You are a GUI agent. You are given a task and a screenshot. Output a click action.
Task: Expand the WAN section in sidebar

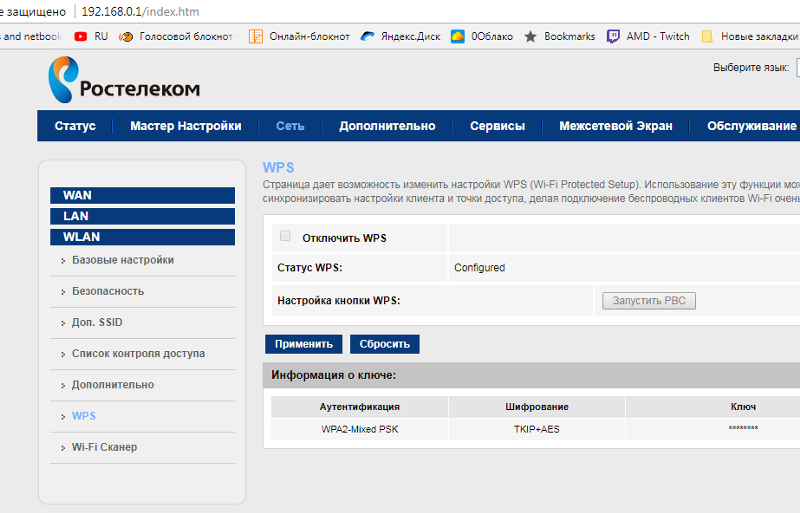(x=142, y=196)
